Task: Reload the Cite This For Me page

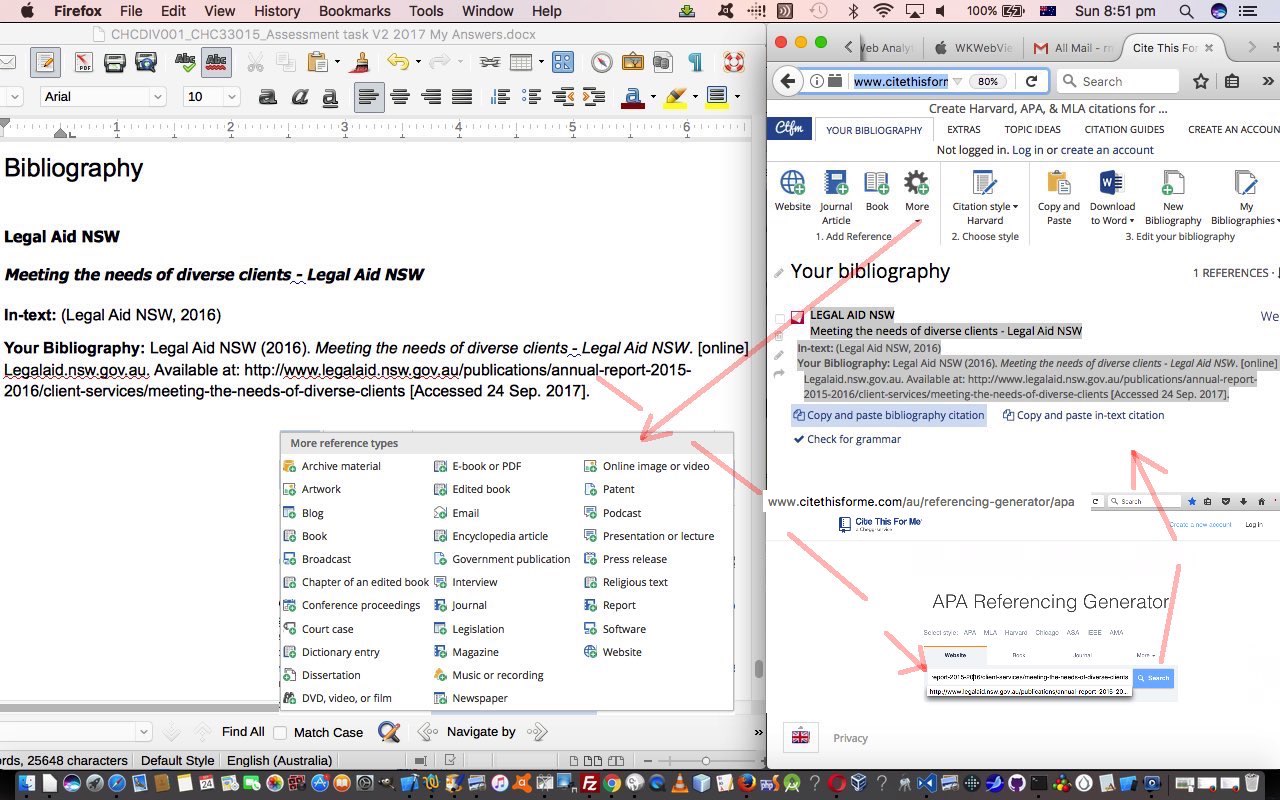Action: click(1031, 81)
